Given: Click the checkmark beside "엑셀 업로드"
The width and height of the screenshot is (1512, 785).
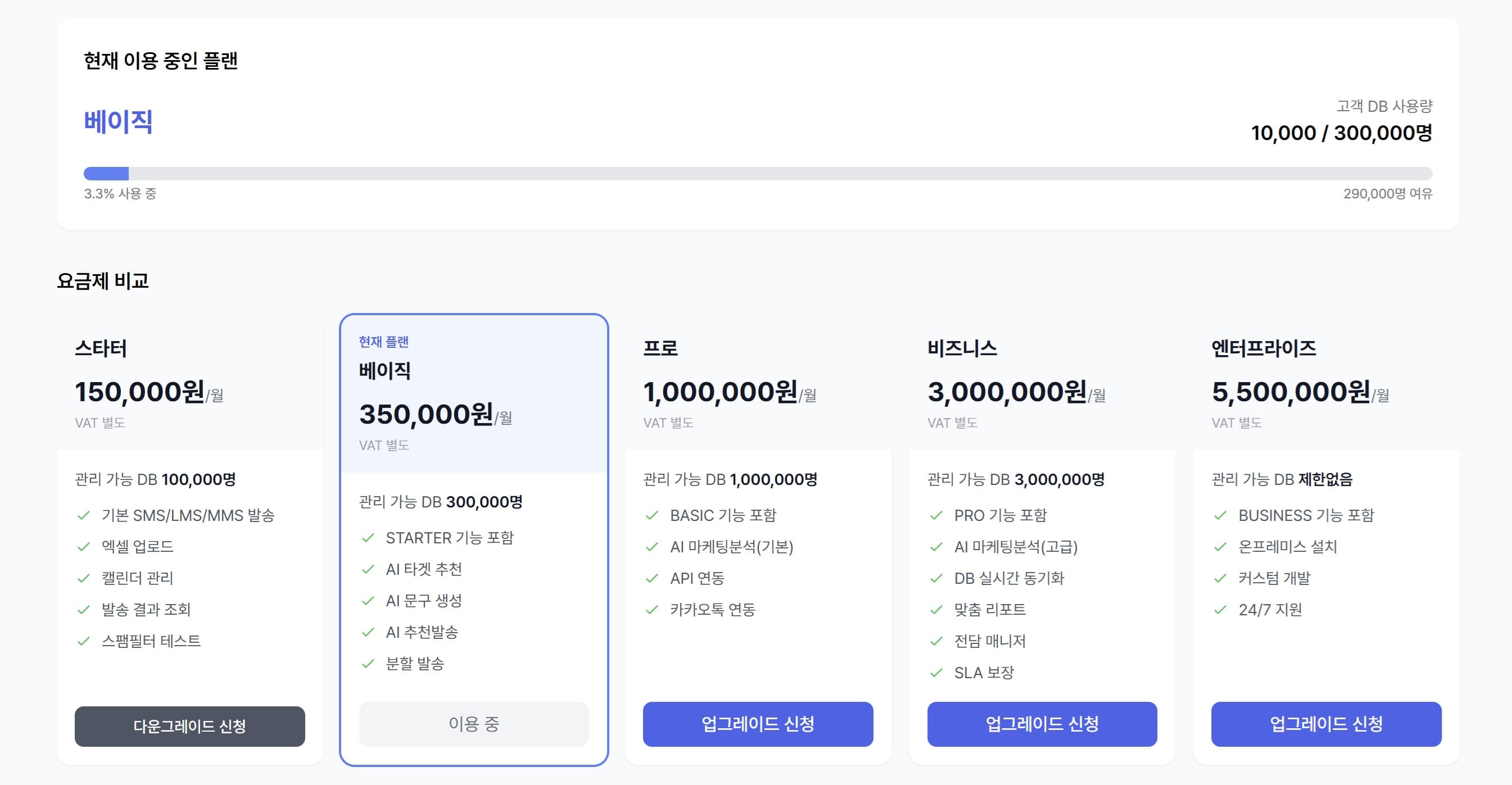Looking at the screenshot, I should [x=82, y=547].
